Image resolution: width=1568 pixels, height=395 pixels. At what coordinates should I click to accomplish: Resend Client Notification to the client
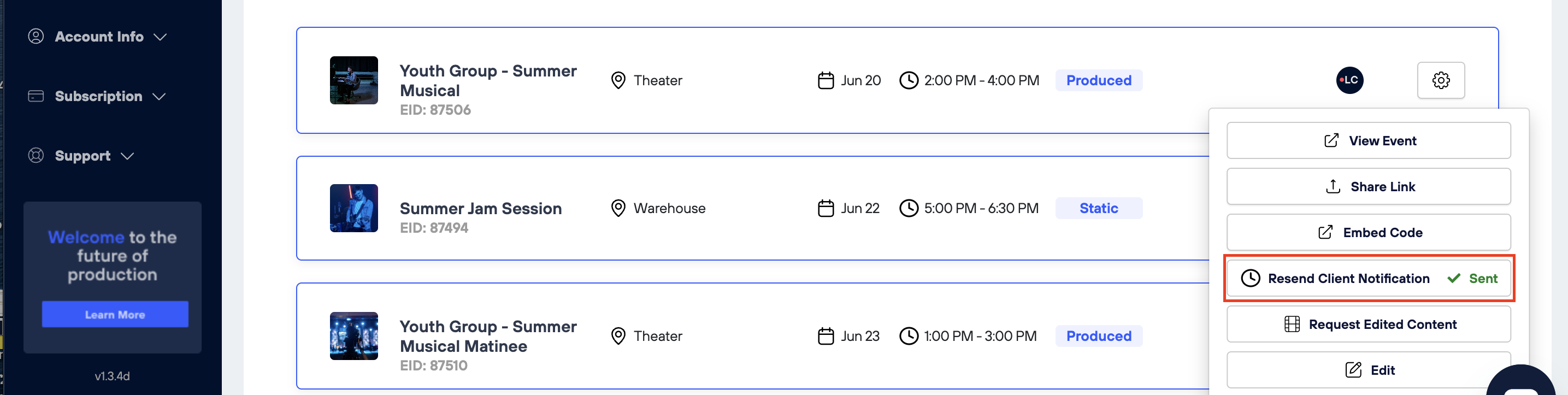(1348, 279)
